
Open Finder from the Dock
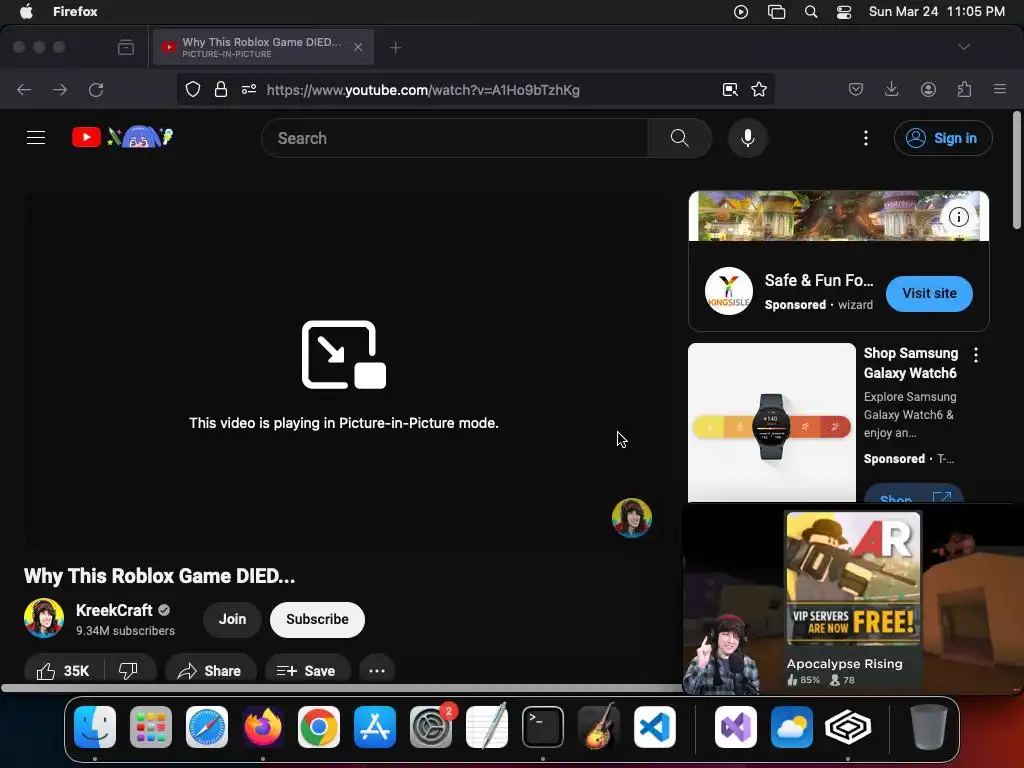click(x=95, y=726)
